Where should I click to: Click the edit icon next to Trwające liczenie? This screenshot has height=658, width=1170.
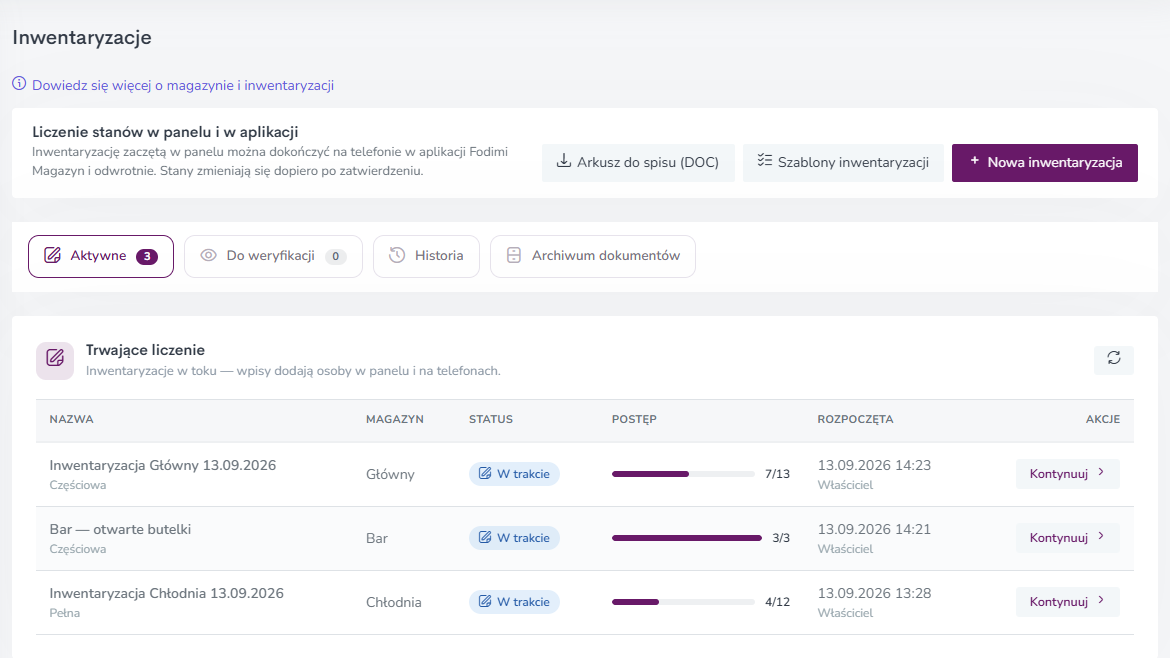click(55, 360)
